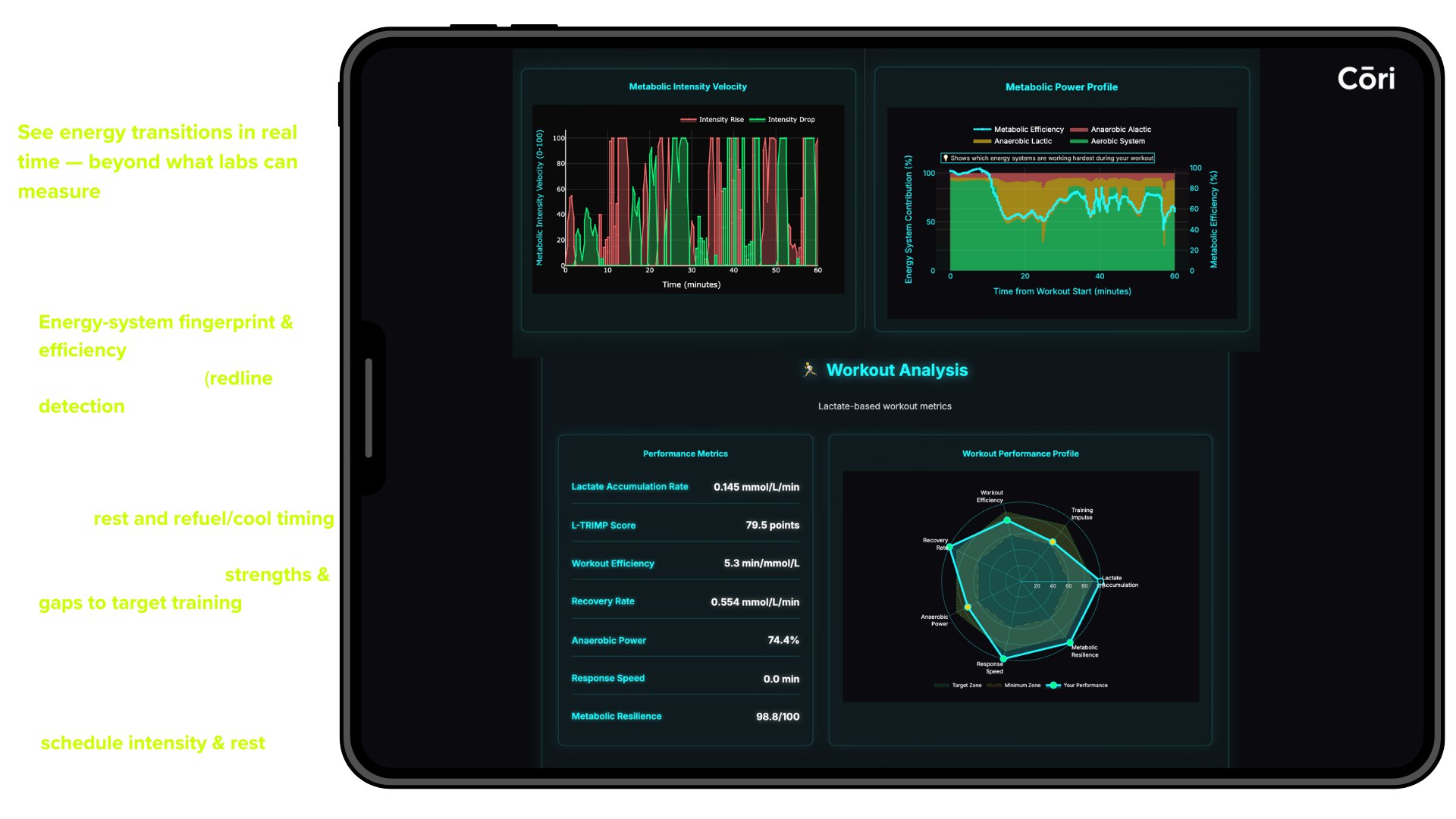
Task: Click the Lactate Accumulation Rate label
Action: pyautogui.click(x=629, y=487)
